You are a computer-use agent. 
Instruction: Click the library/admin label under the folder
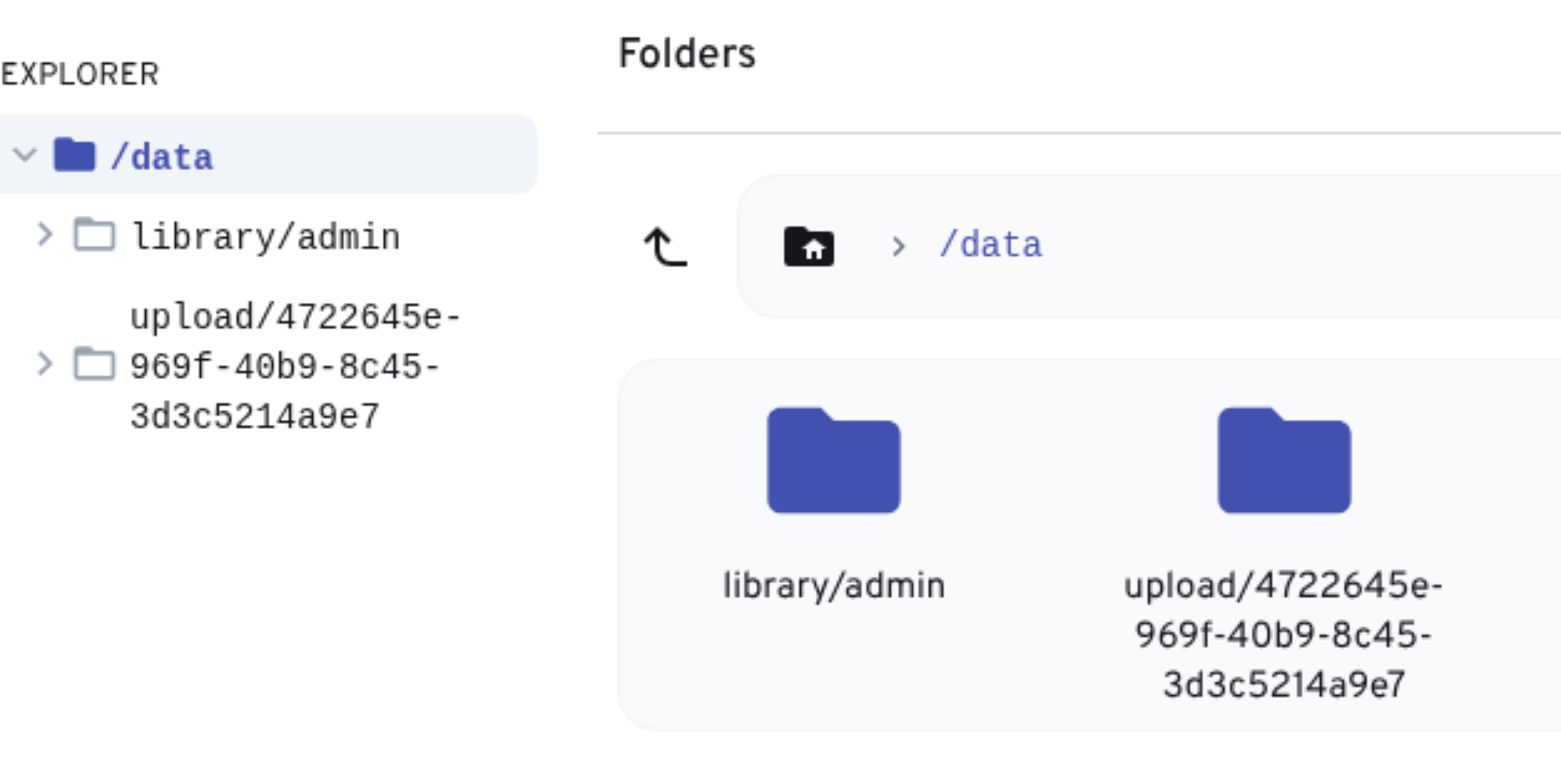(833, 586)
